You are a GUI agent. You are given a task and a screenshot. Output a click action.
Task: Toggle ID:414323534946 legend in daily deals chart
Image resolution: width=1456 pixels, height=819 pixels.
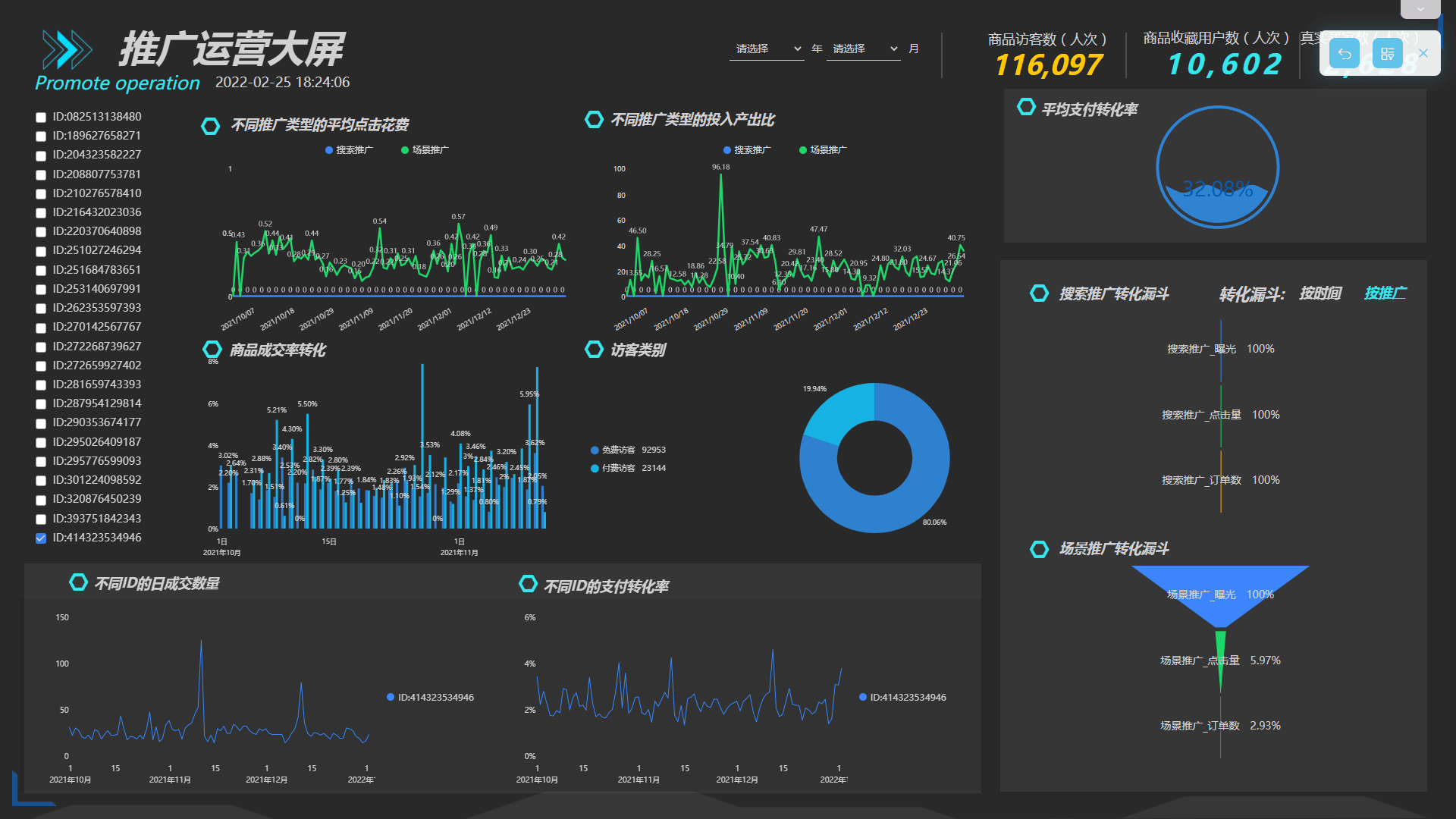[430, 698]
